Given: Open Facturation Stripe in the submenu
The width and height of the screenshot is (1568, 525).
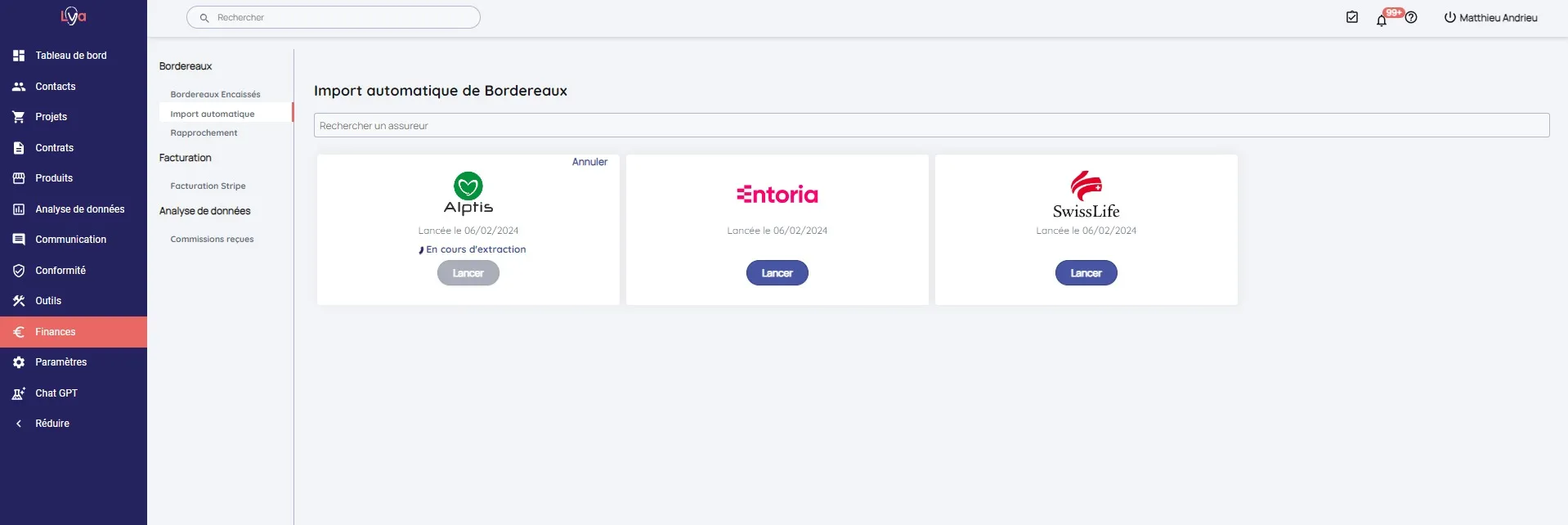Looking at the screenshot, I should [x=208, y=186].
